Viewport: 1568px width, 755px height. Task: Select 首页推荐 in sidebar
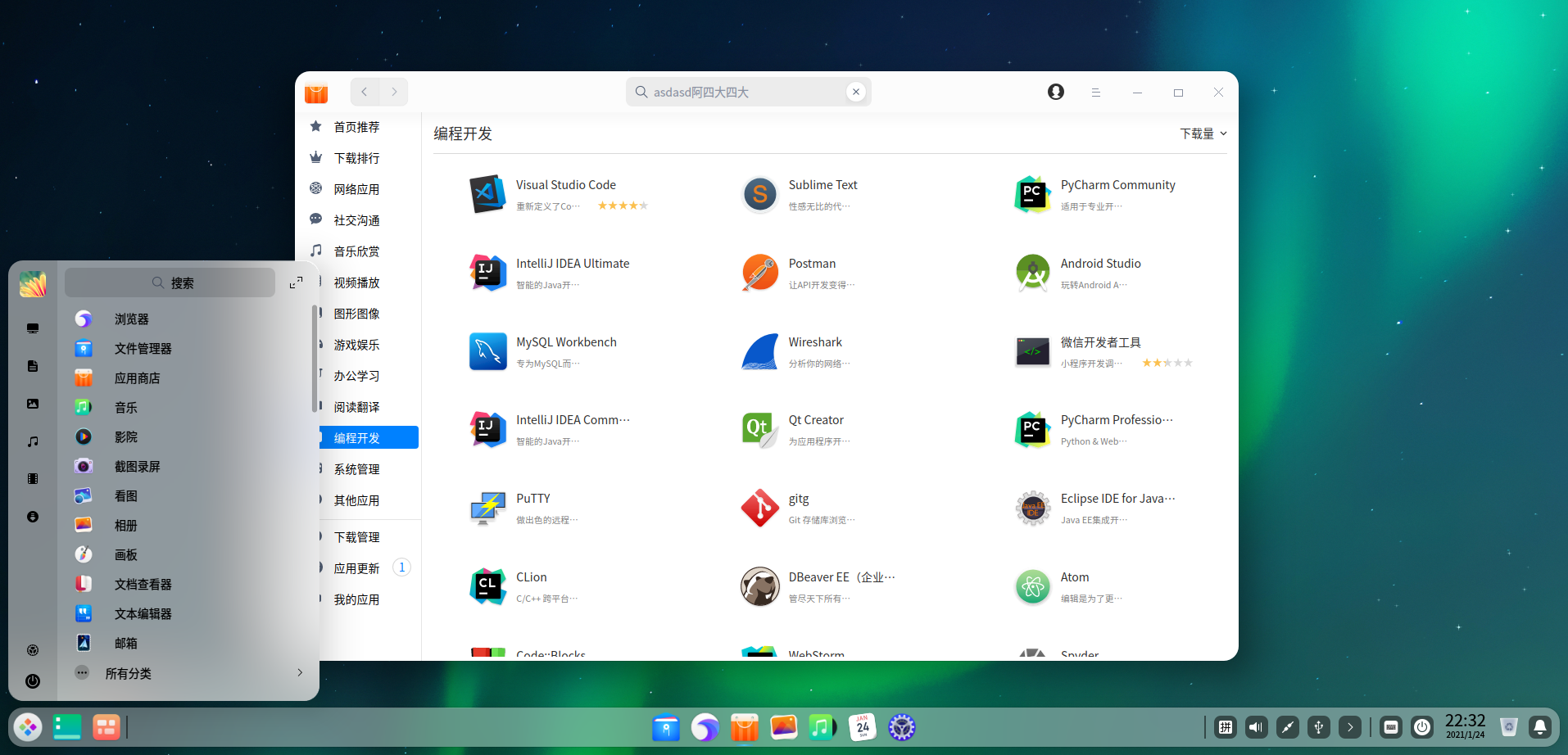(x=357, y=127)
